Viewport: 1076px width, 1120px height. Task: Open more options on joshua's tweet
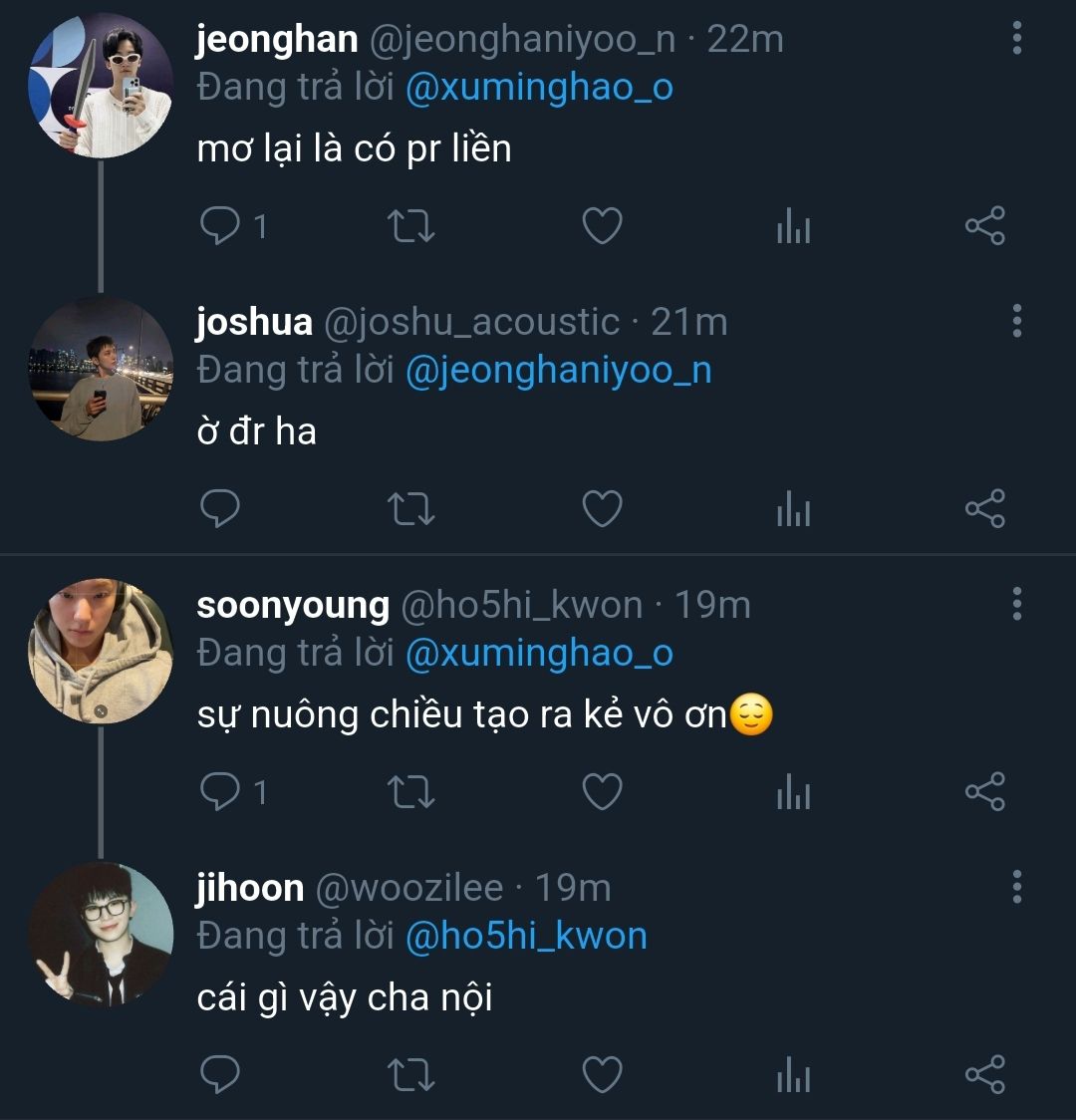1016,321
